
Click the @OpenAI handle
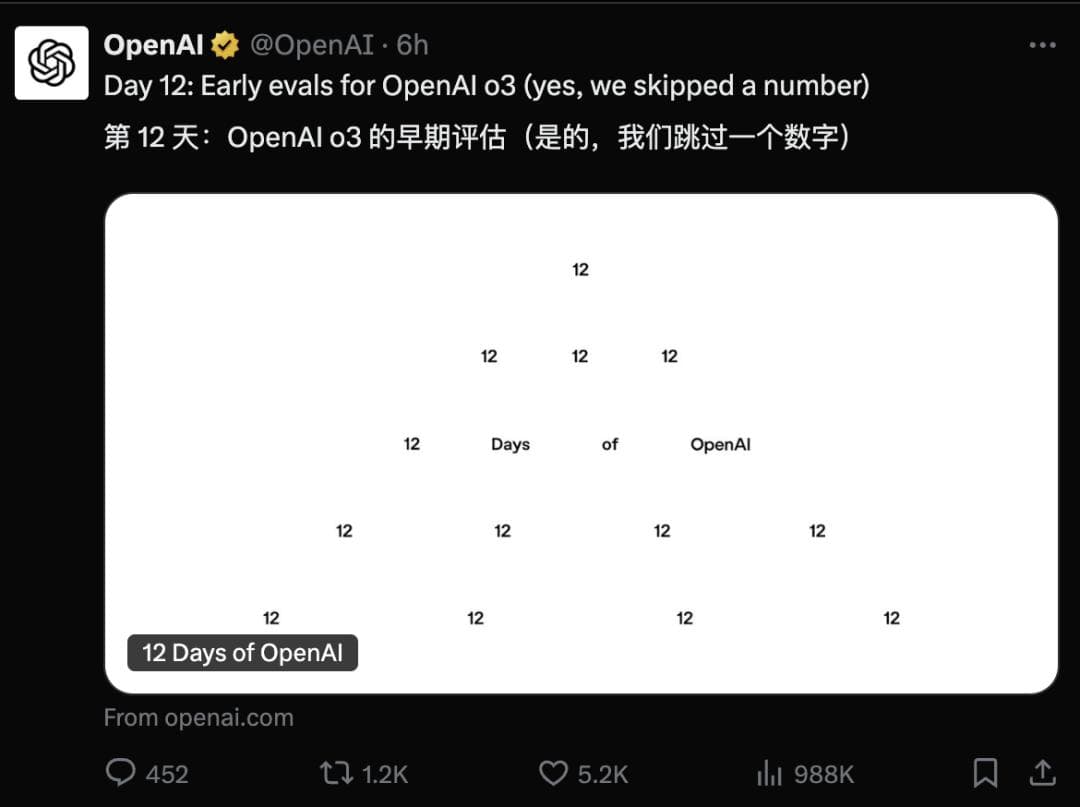(x=311, y=45)
